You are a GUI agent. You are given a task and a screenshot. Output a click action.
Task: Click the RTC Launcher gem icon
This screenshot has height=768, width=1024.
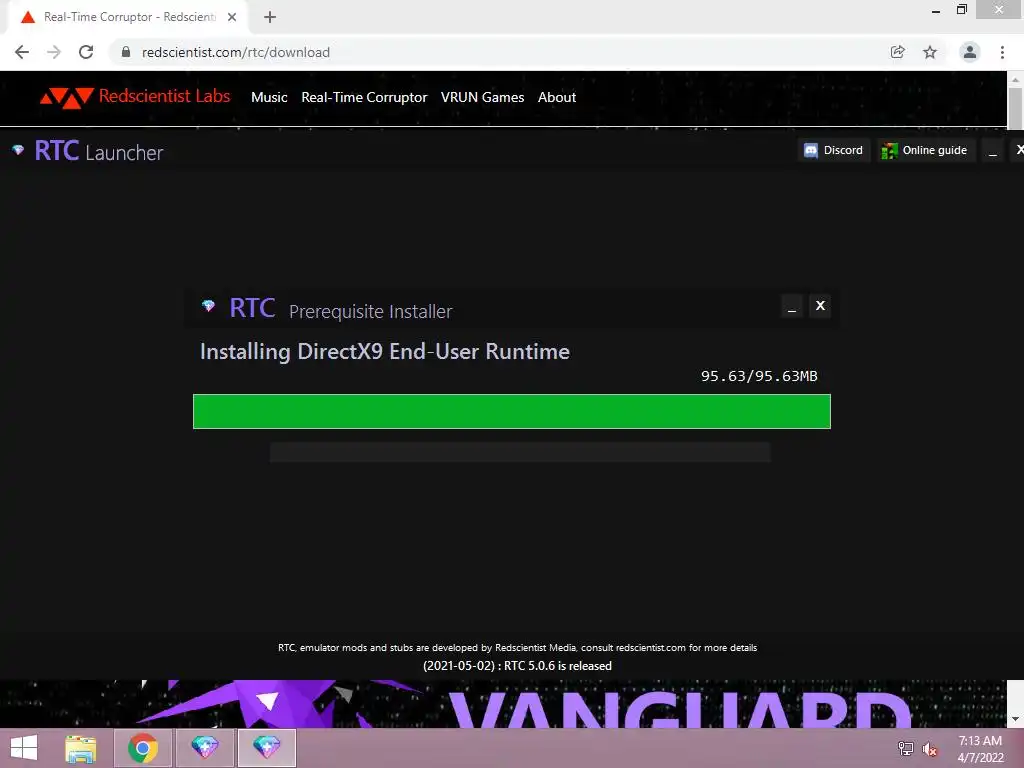click(18, 150)
